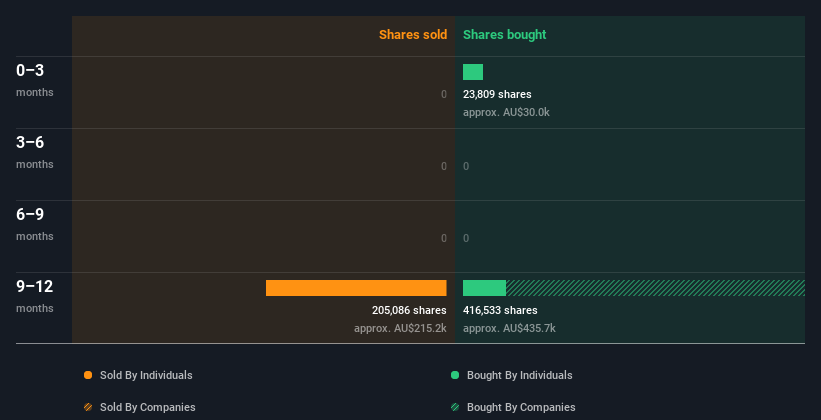The image size is (821, 420).
Task: Click the striped Sold By Companies legend dot
Action: coord(88,407)
